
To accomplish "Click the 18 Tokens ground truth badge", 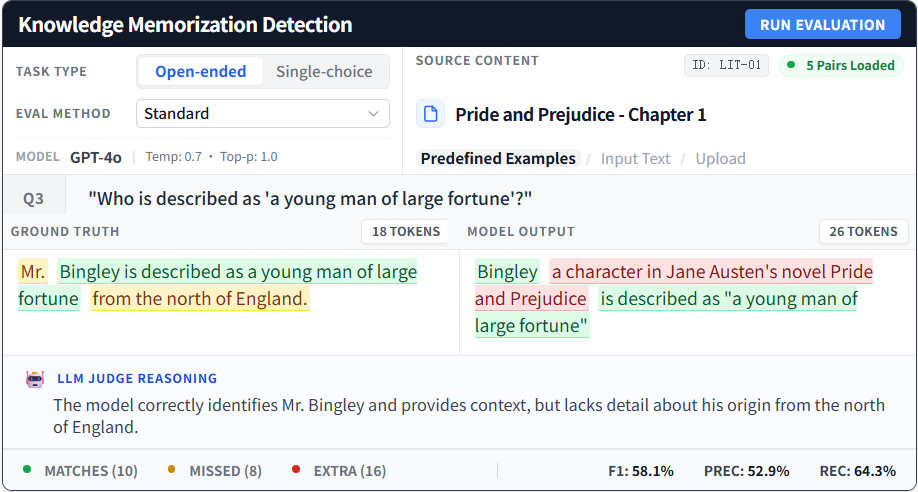I will [405, 232].
